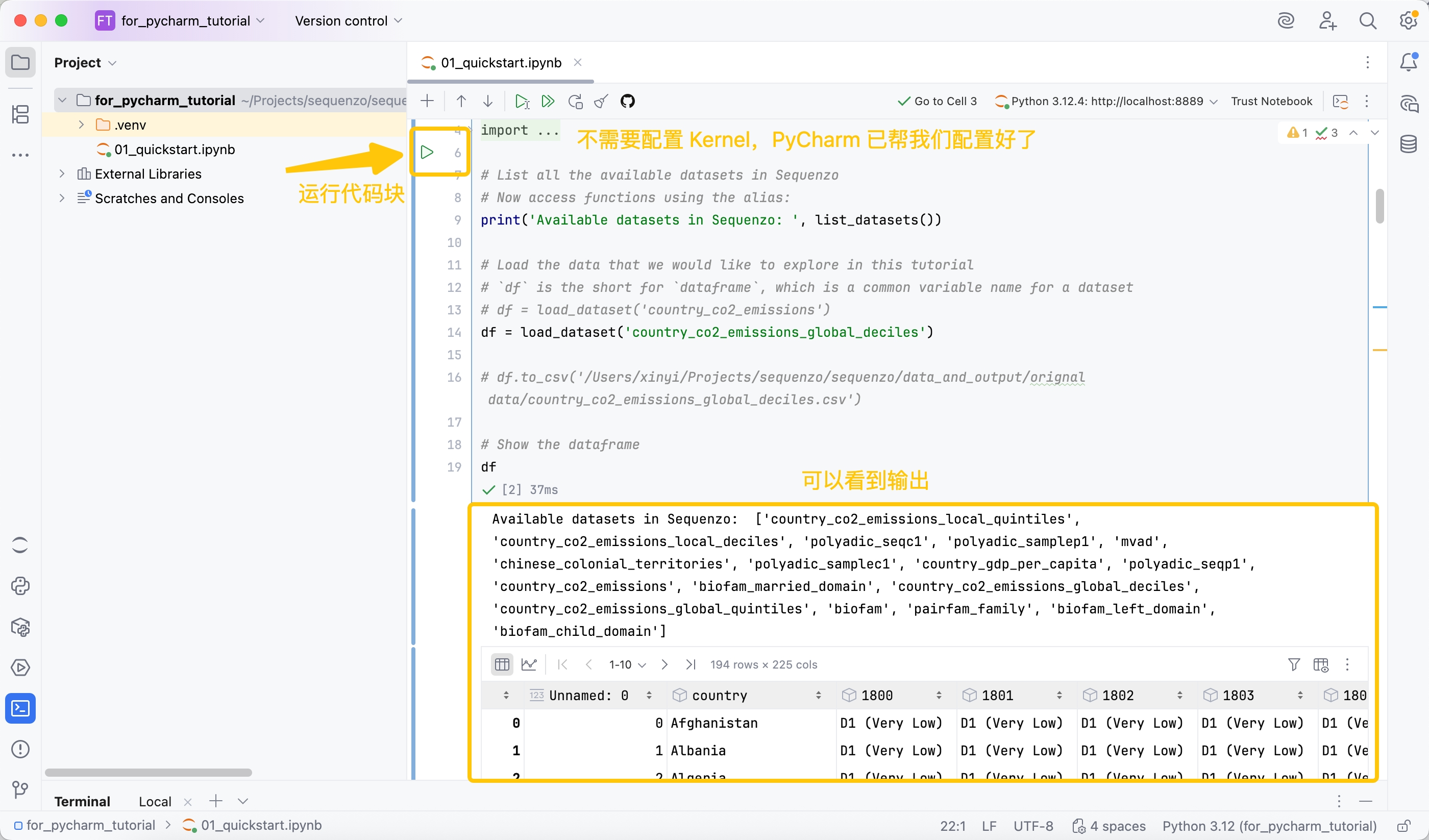Open the Database tool window
Viewport: 1429px width, 840px height.
[x=1409, y=144]
